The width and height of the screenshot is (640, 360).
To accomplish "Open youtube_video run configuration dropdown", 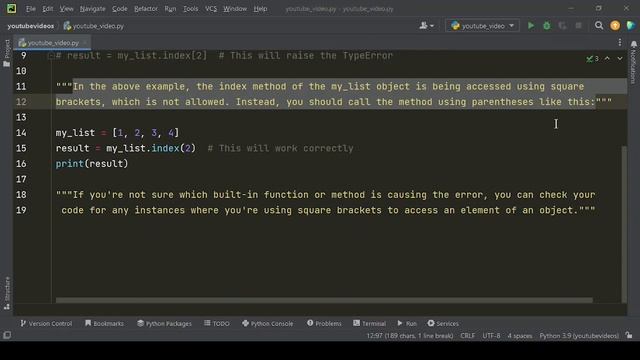I will [482, 26].
